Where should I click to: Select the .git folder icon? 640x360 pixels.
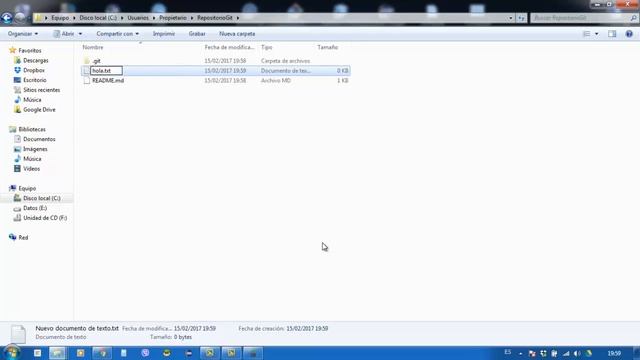(x=87, y=61)
